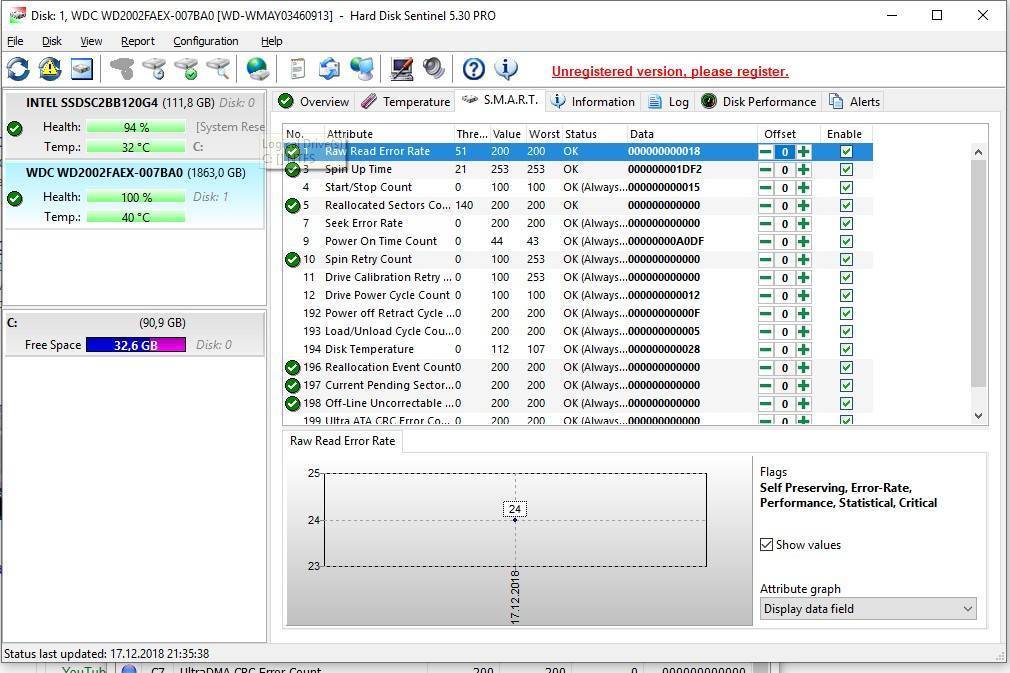This screenshot has width=1010, height=673.
Task: Open the Configuration menu
Action: (x=205, y=41)
